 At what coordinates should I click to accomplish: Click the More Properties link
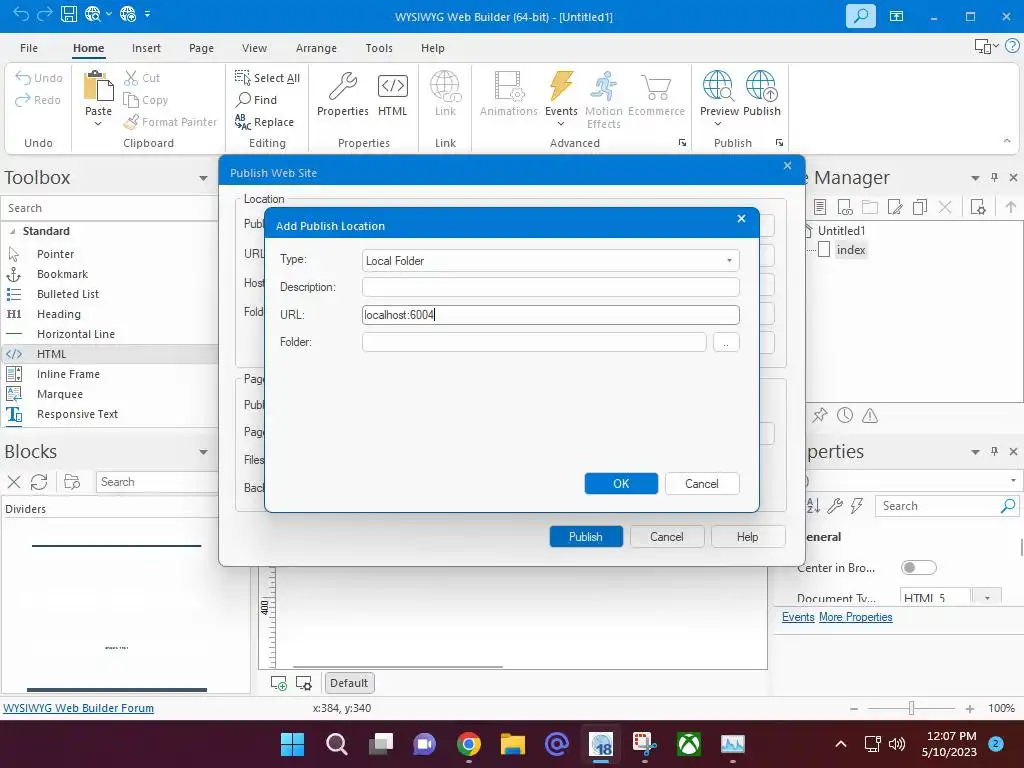click(x=856, y=617)
